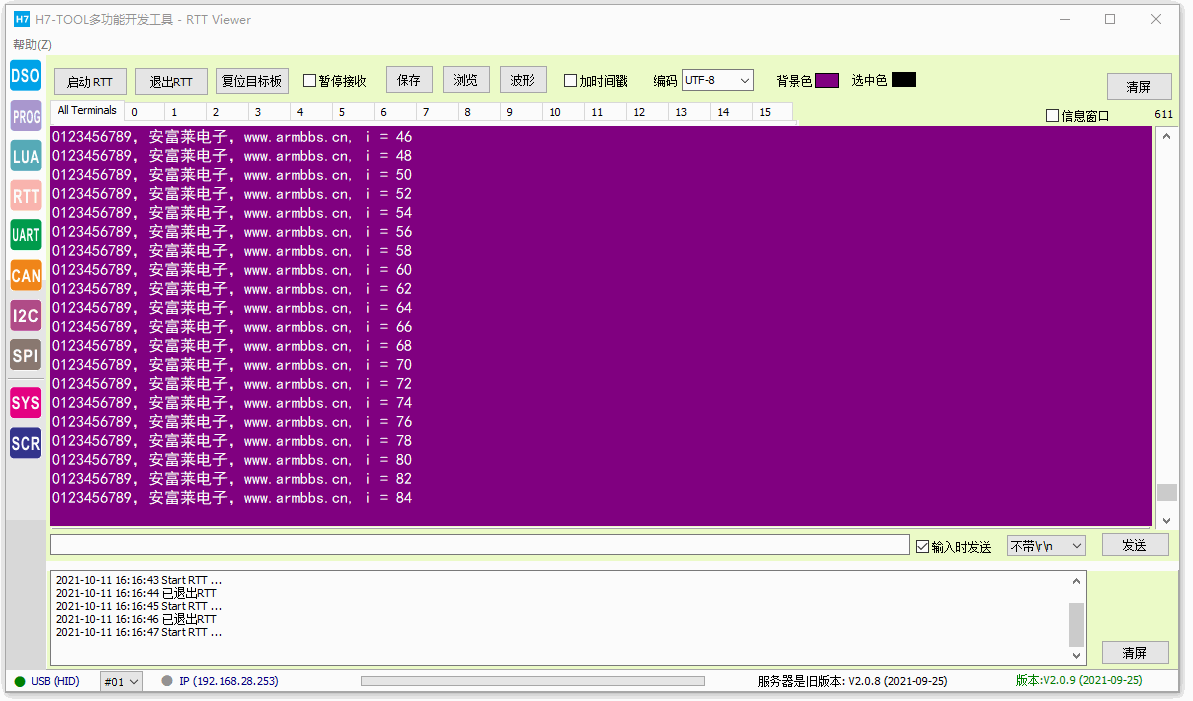Image resolution: width=1193 pixels, height=701 pixels.
Task: Click the bottom status progress bar
Action: [533, 681]
